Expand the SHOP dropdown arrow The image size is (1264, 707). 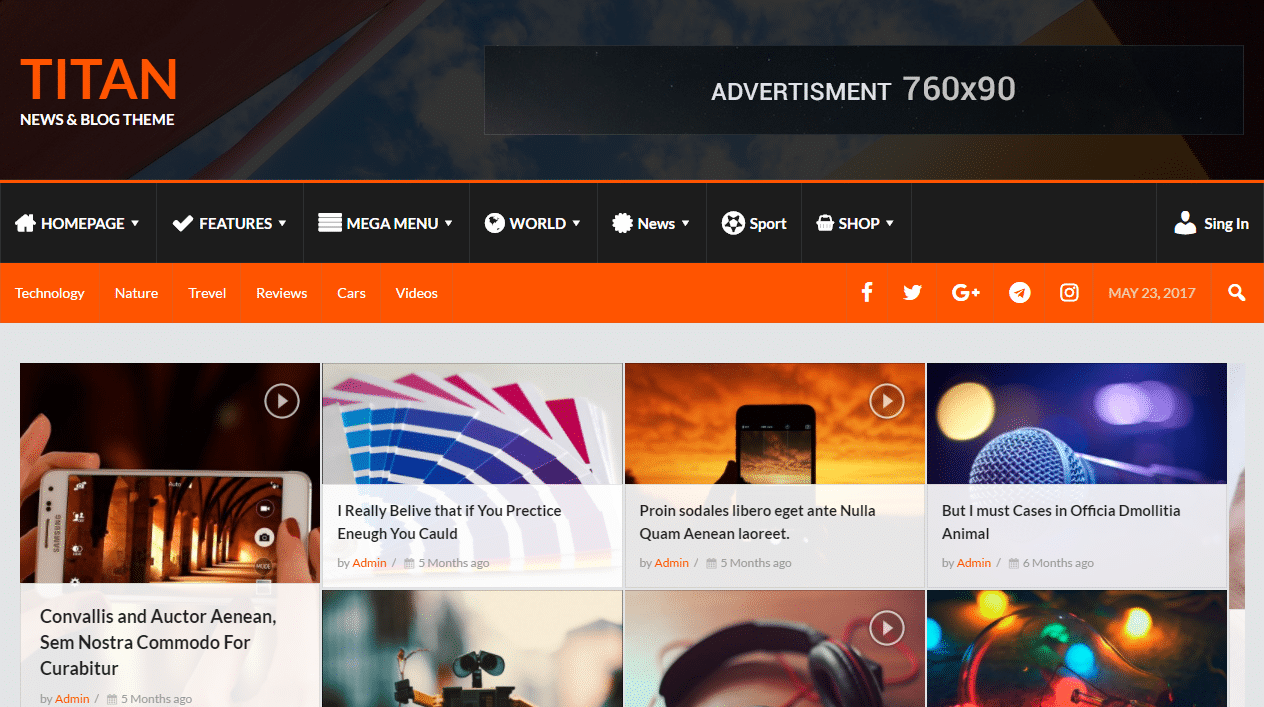890,224
